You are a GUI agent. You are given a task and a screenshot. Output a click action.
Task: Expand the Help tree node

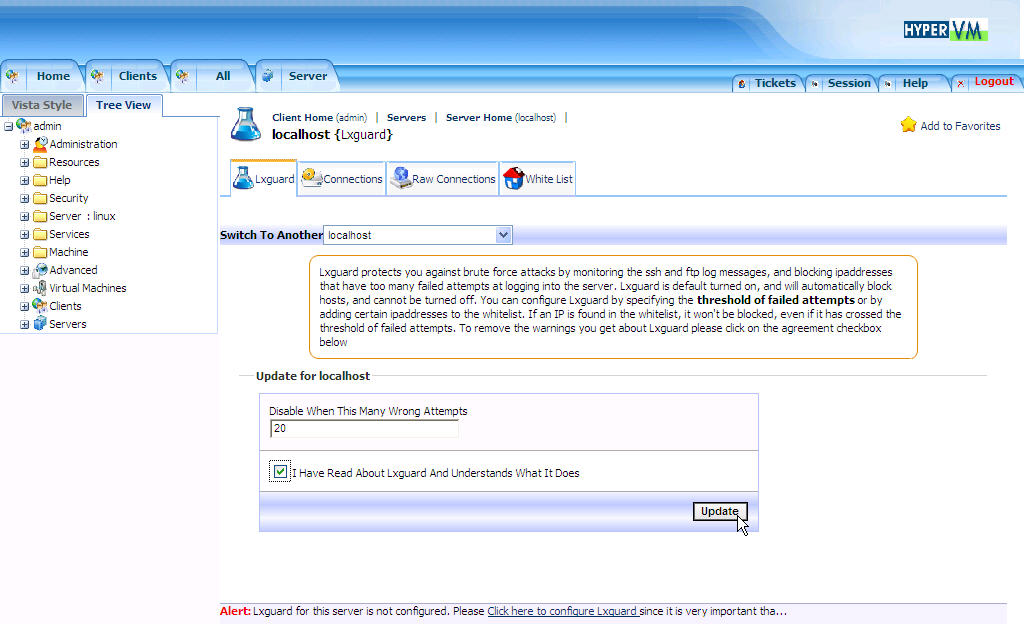pos(24,180)
